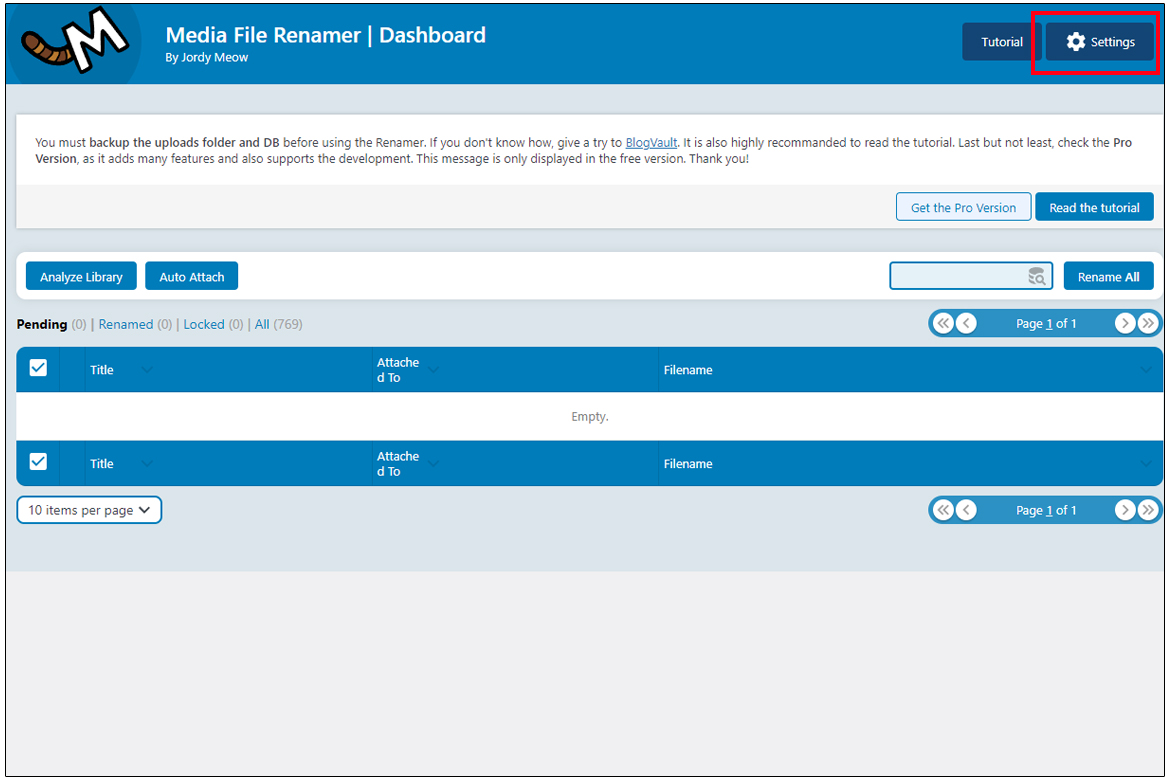Click the Filename column label in footer row
Screen dimensions: 1170x780
688,464
